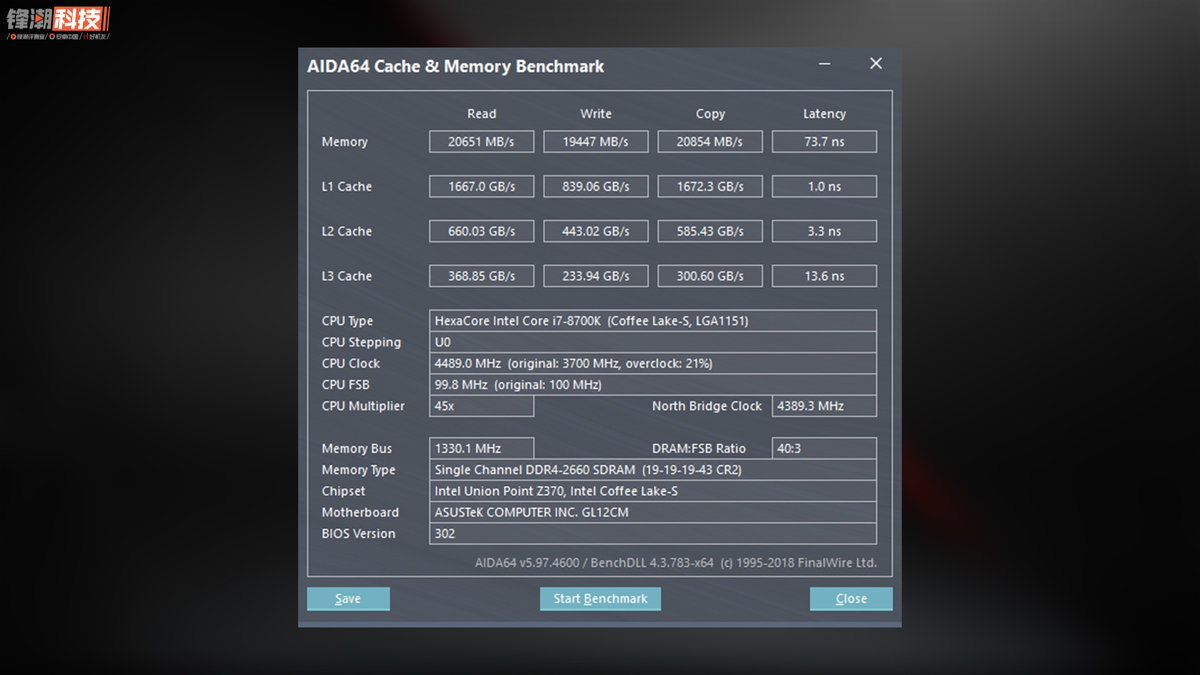Select the L2 Cache Write value box
This screenshot has width=1200, height=675.
(595, 232)
